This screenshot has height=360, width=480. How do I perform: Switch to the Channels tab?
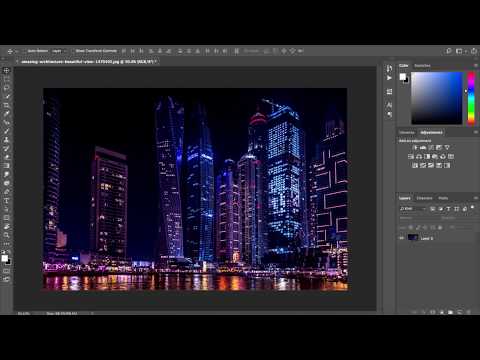coord(424,198)
